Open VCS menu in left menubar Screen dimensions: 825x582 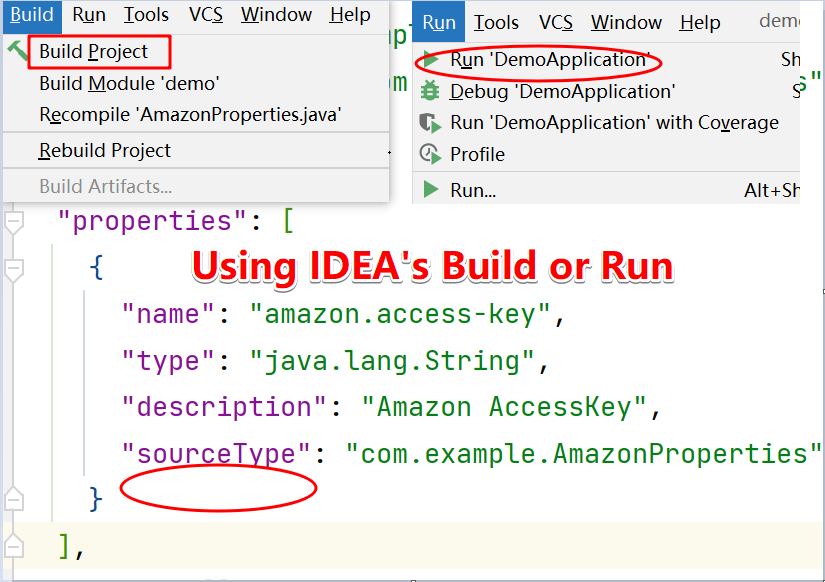[206, 15]
